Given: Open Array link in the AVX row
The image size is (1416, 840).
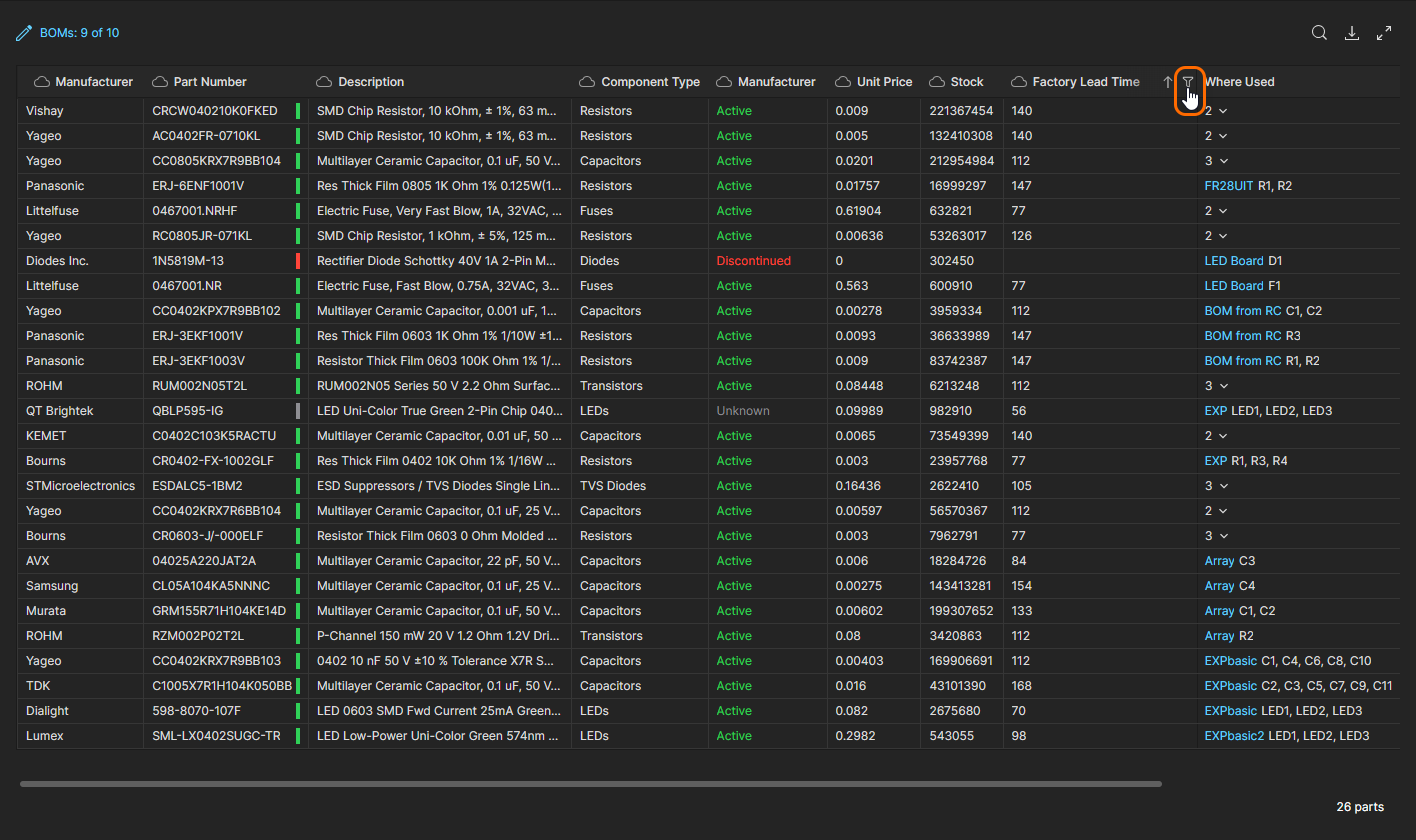Looking at the screenshot, I should click(x=1219, y=561).
